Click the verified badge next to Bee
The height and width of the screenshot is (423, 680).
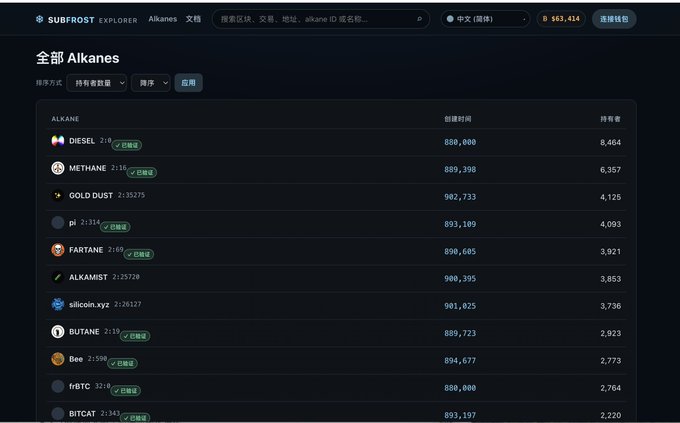coord(123,364)
